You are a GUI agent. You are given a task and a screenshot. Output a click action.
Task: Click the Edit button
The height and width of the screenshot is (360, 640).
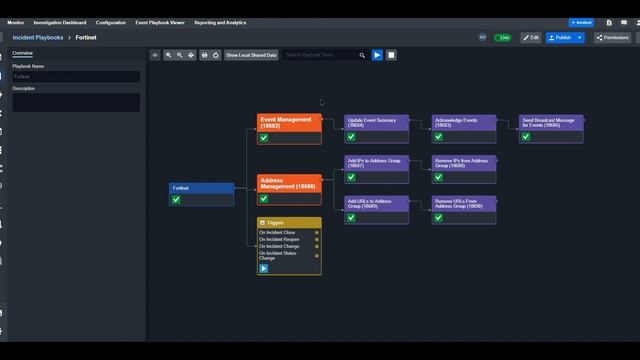531,38
